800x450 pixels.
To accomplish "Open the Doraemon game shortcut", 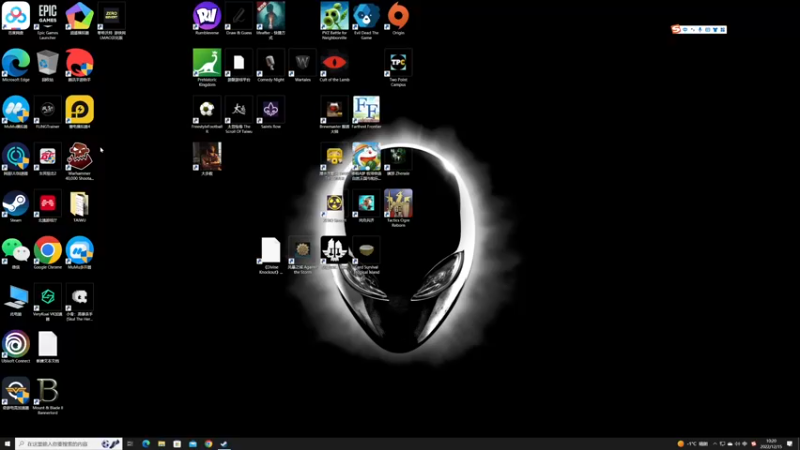I will coord(366,161).
